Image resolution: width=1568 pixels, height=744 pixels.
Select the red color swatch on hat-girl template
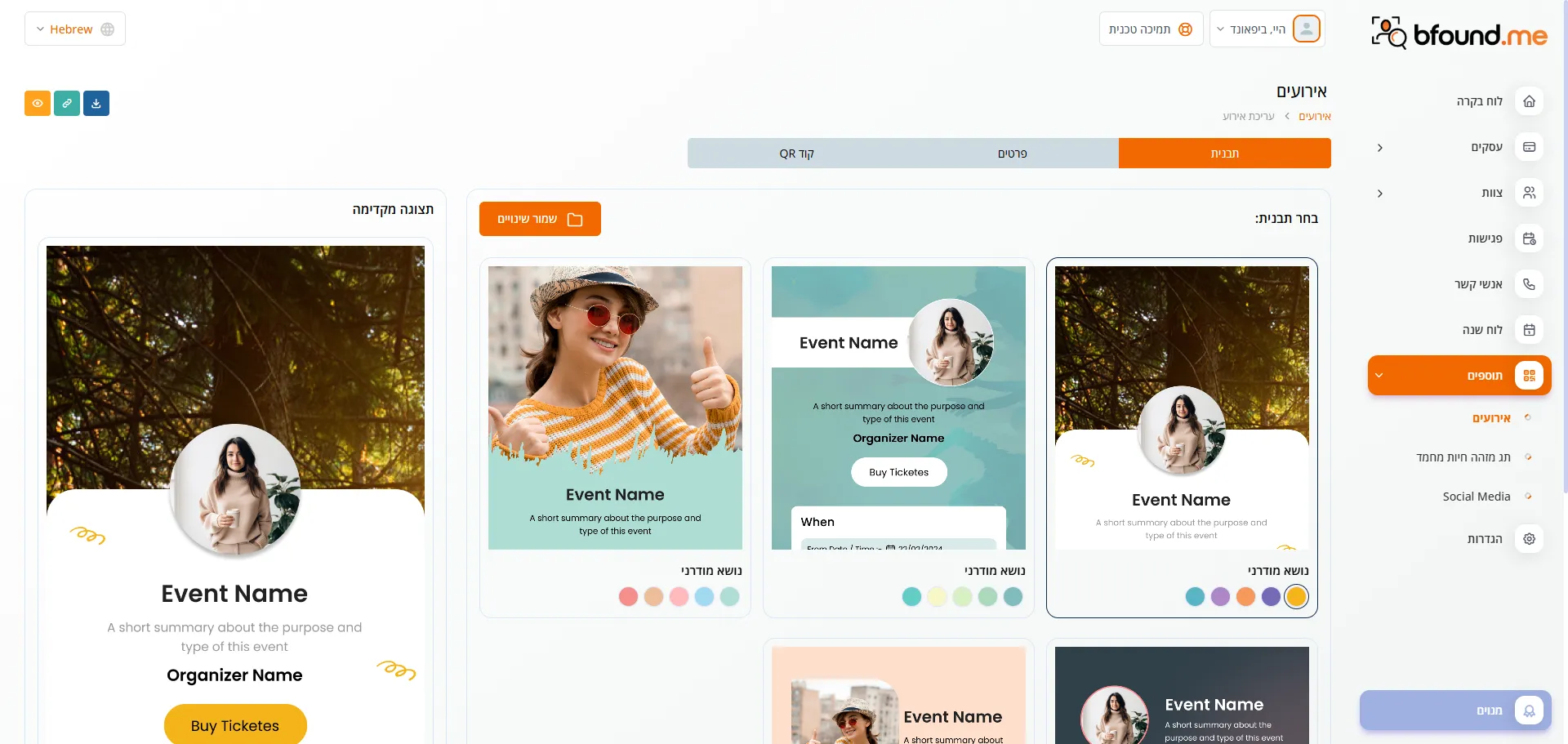click(x=628, y=597)
